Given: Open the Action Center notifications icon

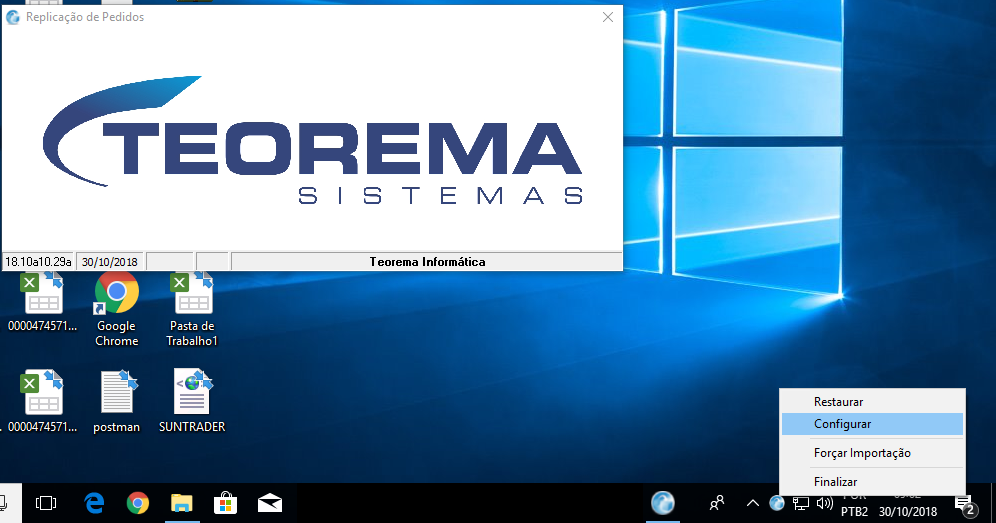Looking at the screenshot, I should (x=966, y=505).
